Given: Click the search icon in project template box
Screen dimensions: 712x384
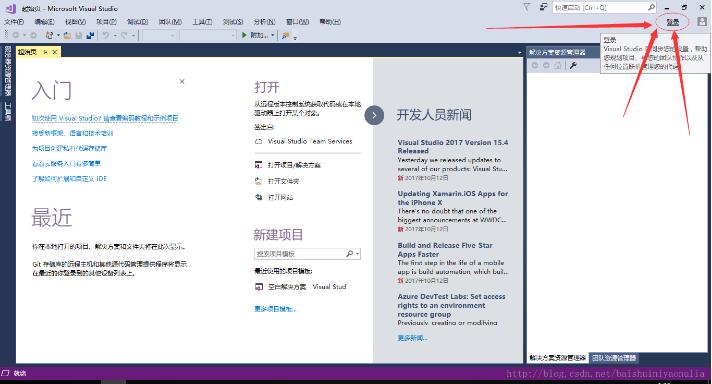Looking at the screenshot, I should (349, 254).
